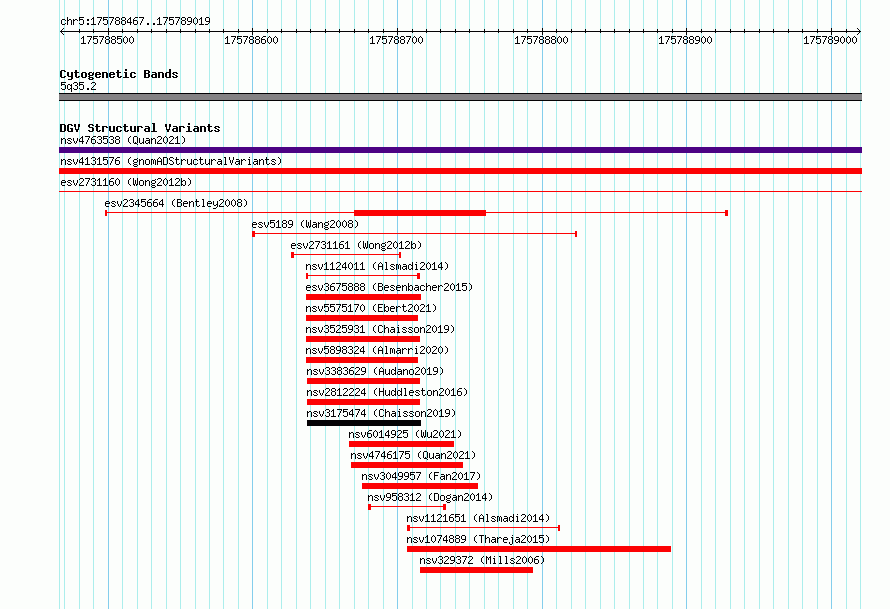This screenshot has width=890, height=609.
Task: Click nsv2812224 (Huddleston2016) label
Action: (387, 392)
